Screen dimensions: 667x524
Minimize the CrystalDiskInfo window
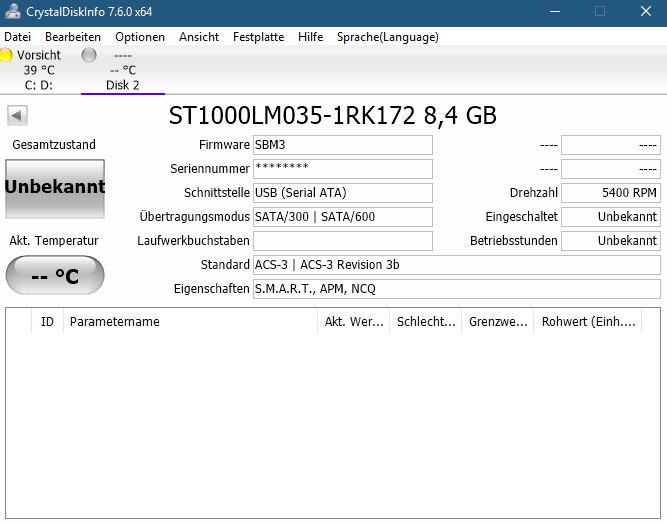point(555,11)
